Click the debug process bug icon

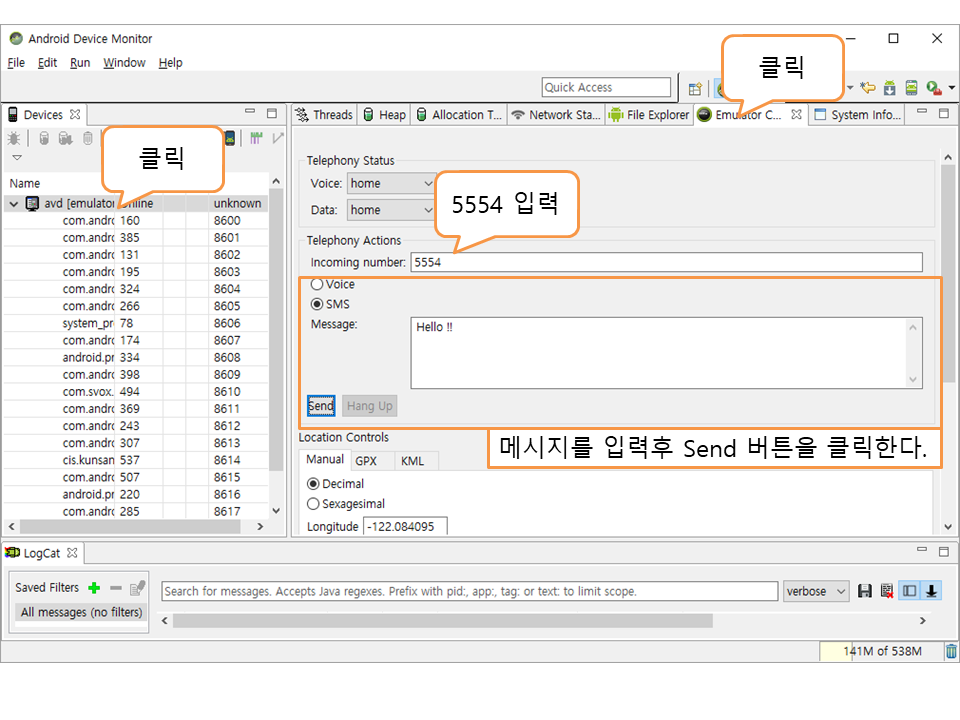pos(14,139)
